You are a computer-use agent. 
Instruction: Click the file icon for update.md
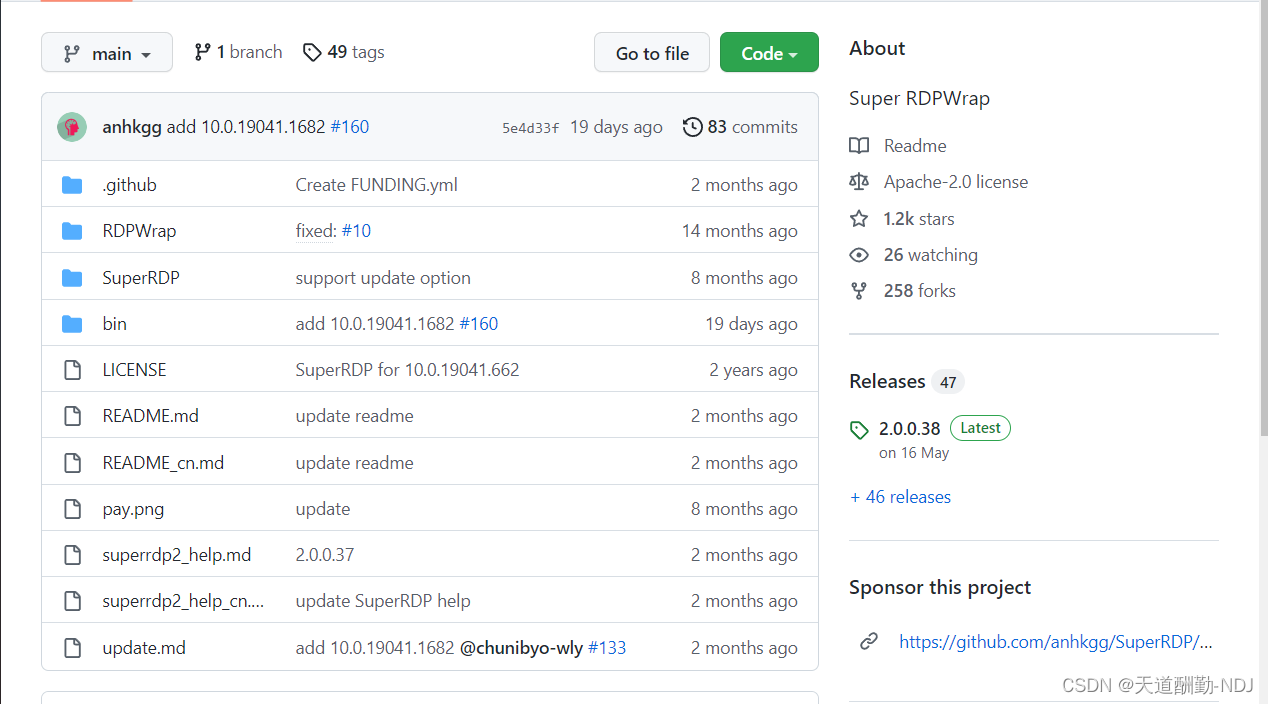[x=72, y=648]
